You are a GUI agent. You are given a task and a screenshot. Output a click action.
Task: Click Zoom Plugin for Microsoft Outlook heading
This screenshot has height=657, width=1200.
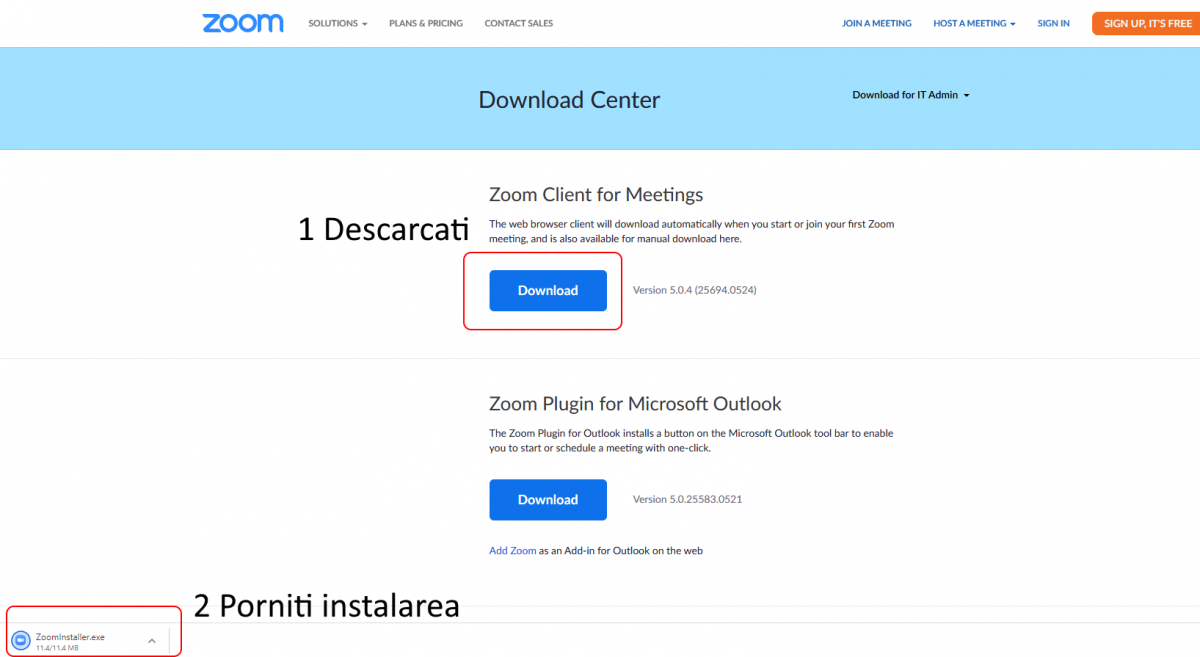pyautogui.click(x=635, y=404)
